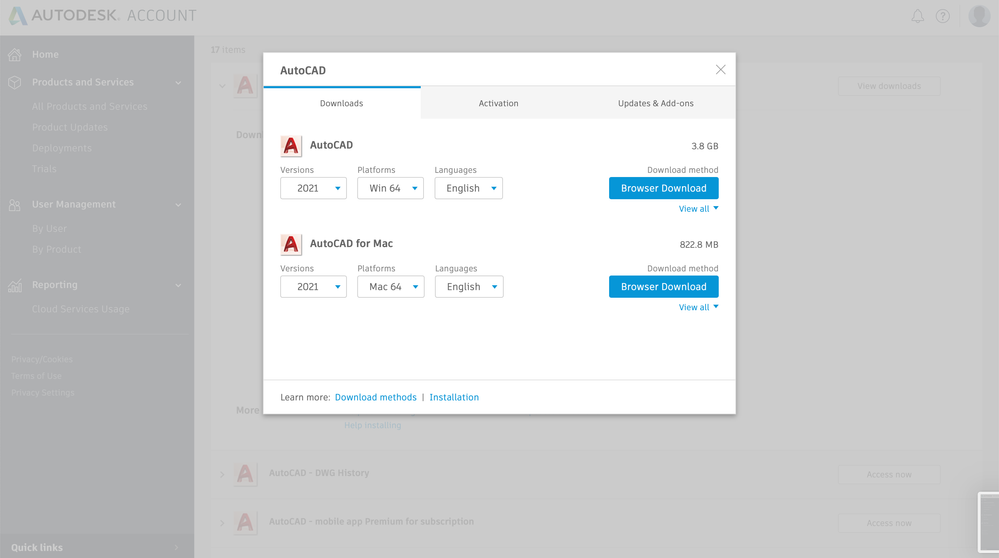Screen dimensions: 999x558
Task: Switch to the Activation tab
Action: [x=498, y=103]
